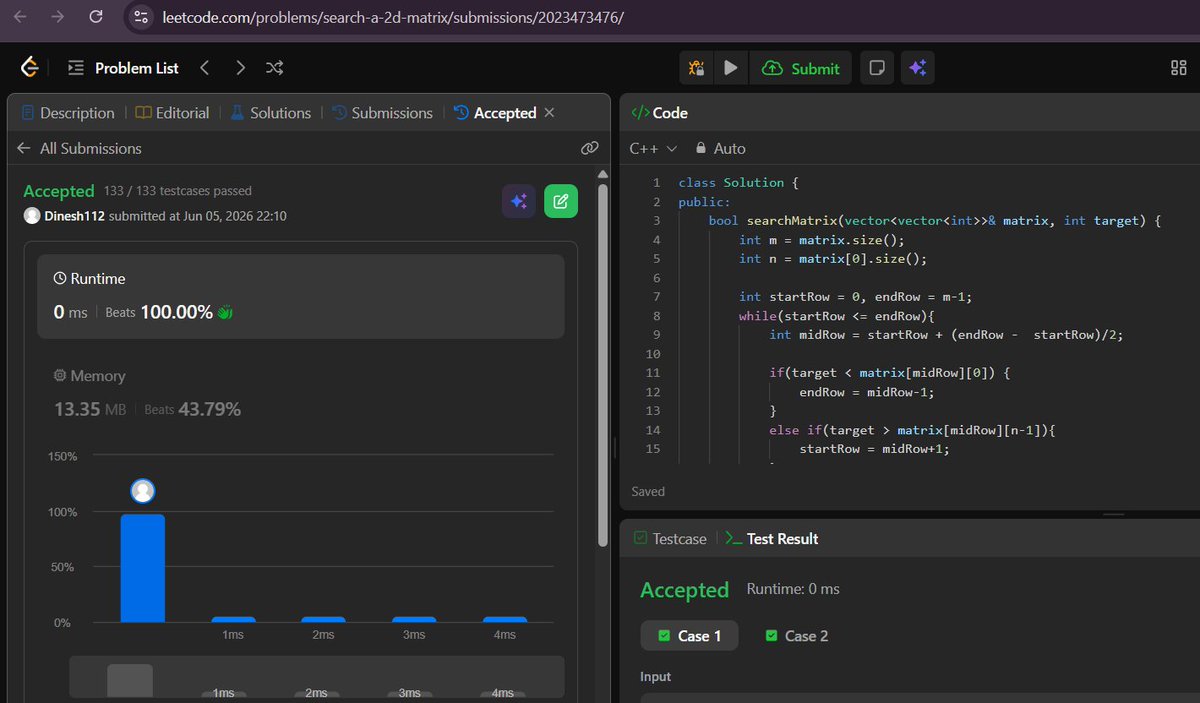The image size is (1200, 703).
Task: Select the Runtime stats card
Action: 301,296
